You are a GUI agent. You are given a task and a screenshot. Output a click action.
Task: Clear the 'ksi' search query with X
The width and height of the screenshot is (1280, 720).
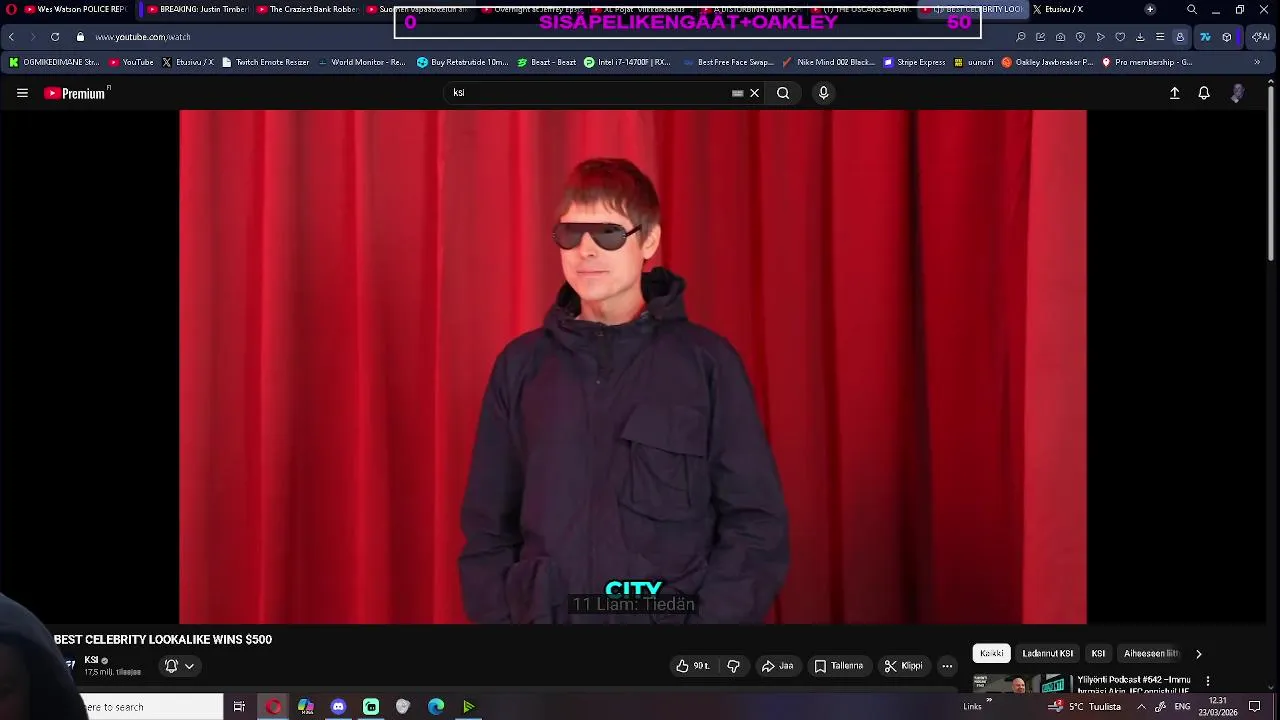755,93
